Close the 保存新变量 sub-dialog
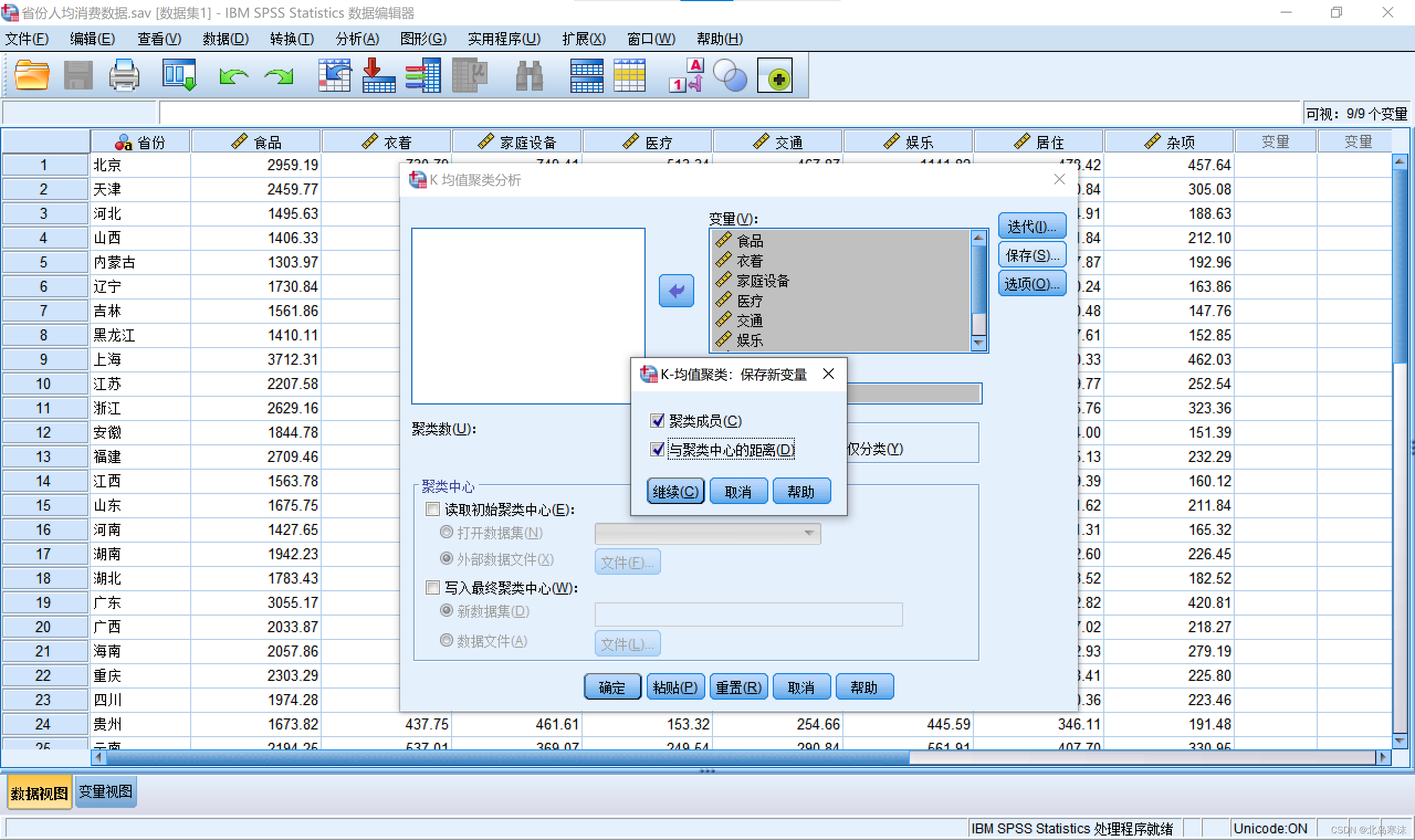This screenshot has height=840, width=1415. (828, 374)
